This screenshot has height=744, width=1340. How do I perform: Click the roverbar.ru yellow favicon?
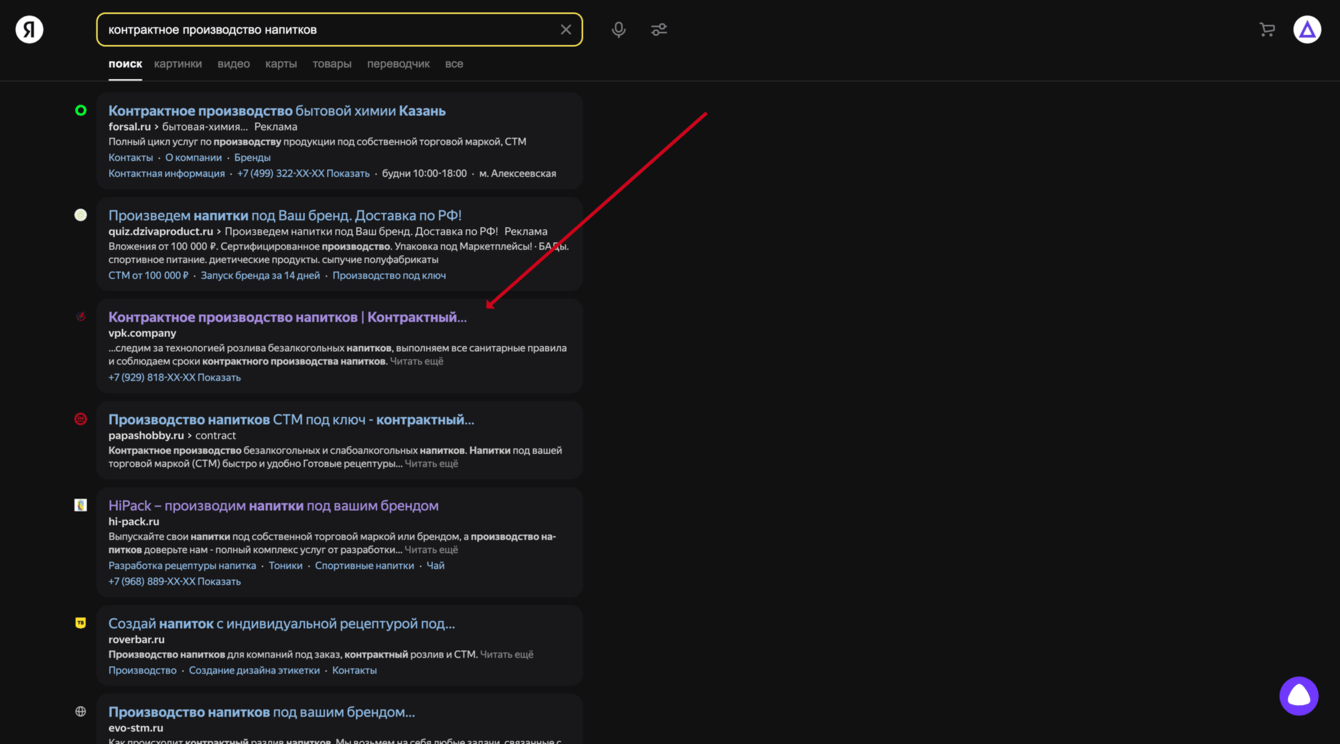(x=81, y=623)
